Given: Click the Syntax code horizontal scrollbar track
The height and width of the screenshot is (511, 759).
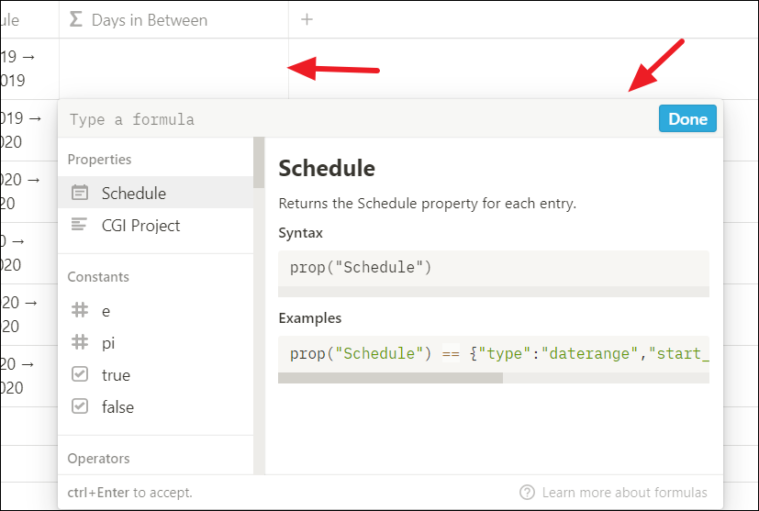Looking at the screenshot, I should click(494, 291).
